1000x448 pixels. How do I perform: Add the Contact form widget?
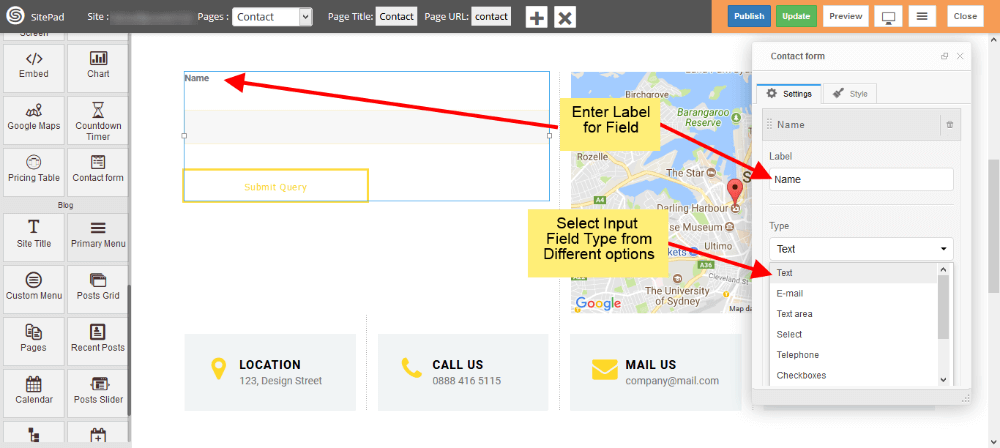[98, 172]
